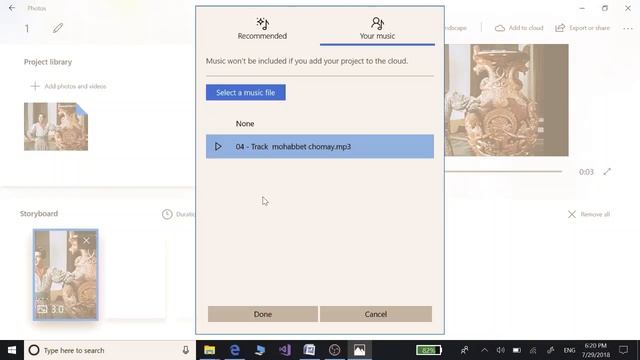This screenshot has height=360, width=640.
Task: Open the Action Center notifications icon
Action: tap(624, 350)
